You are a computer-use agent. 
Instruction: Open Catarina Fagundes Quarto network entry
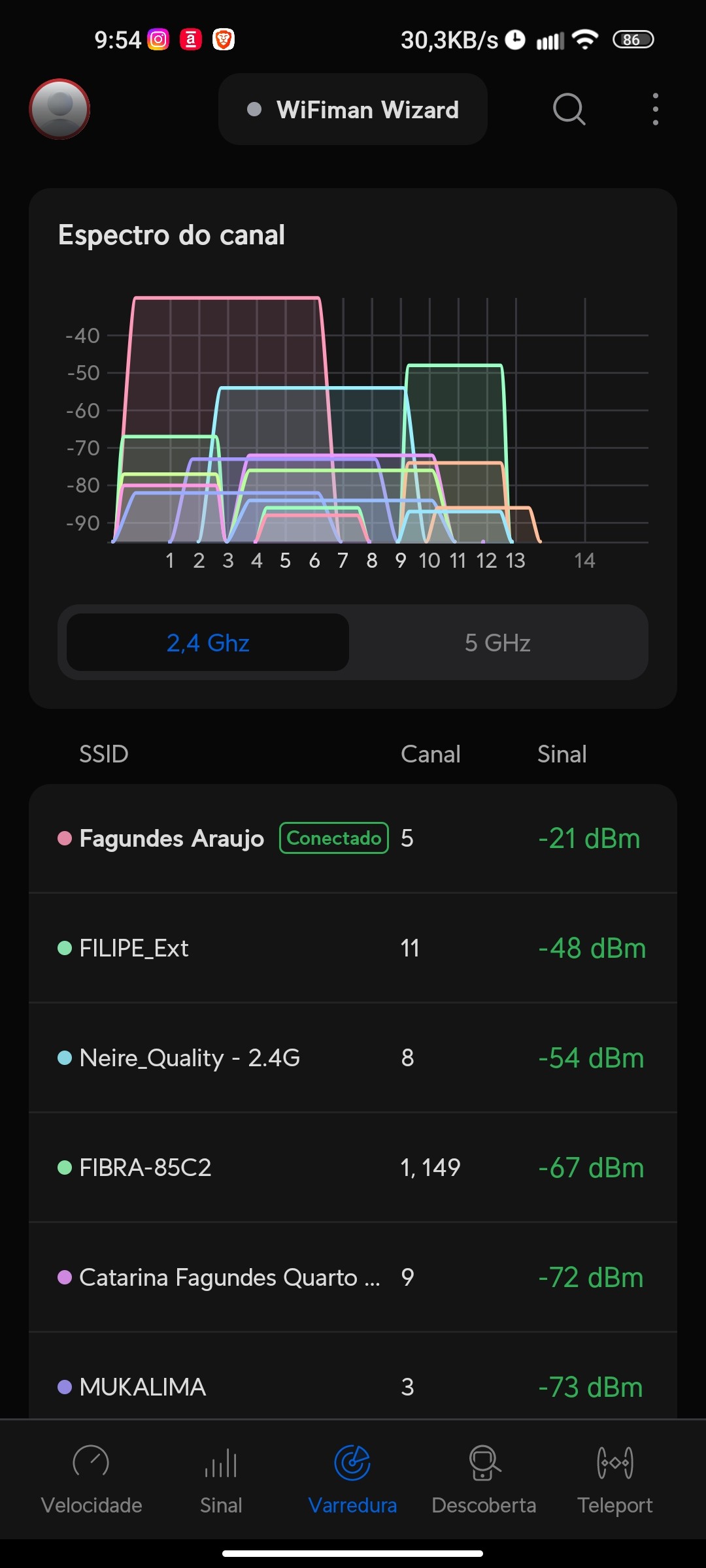[353, 1277]
